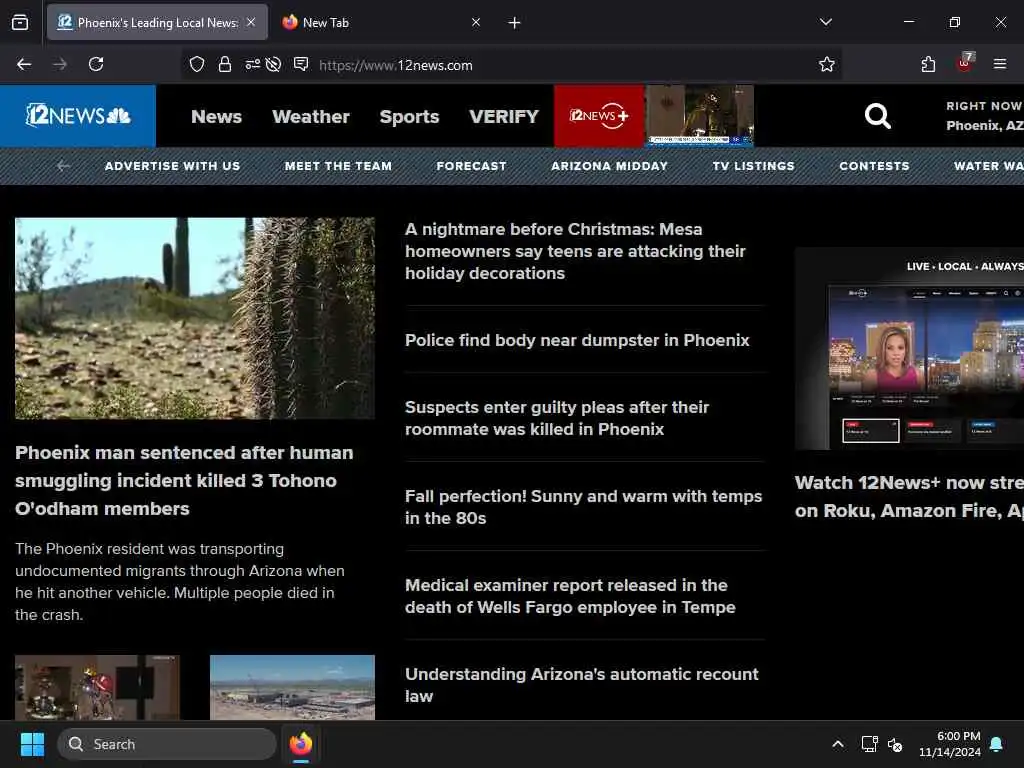
Task: Open the Sports menu
Action: pos(409,116)
